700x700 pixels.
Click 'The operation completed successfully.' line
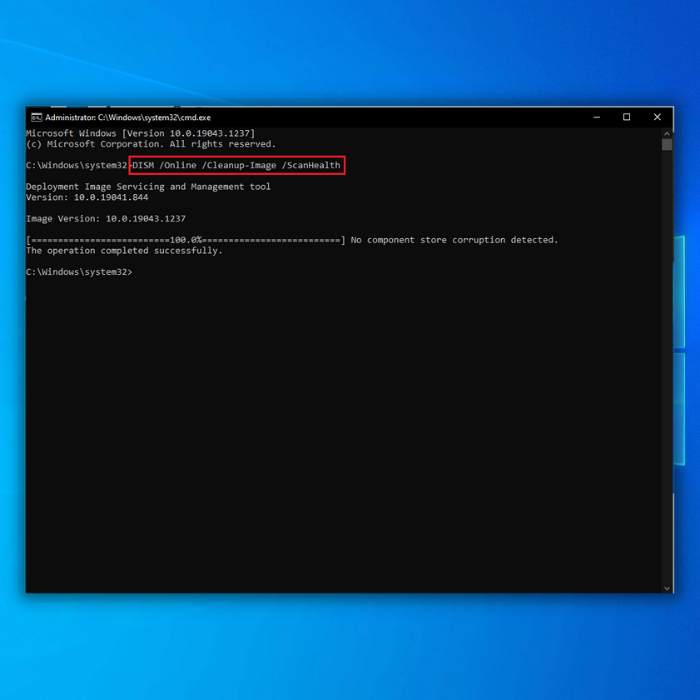124,251
